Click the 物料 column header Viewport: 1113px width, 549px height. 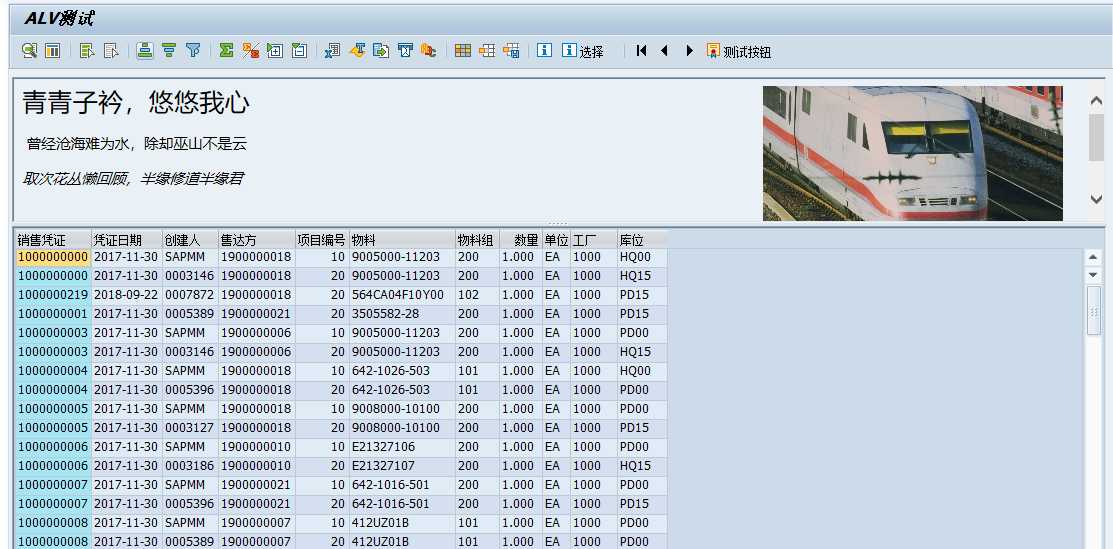[x=402, y=240]
